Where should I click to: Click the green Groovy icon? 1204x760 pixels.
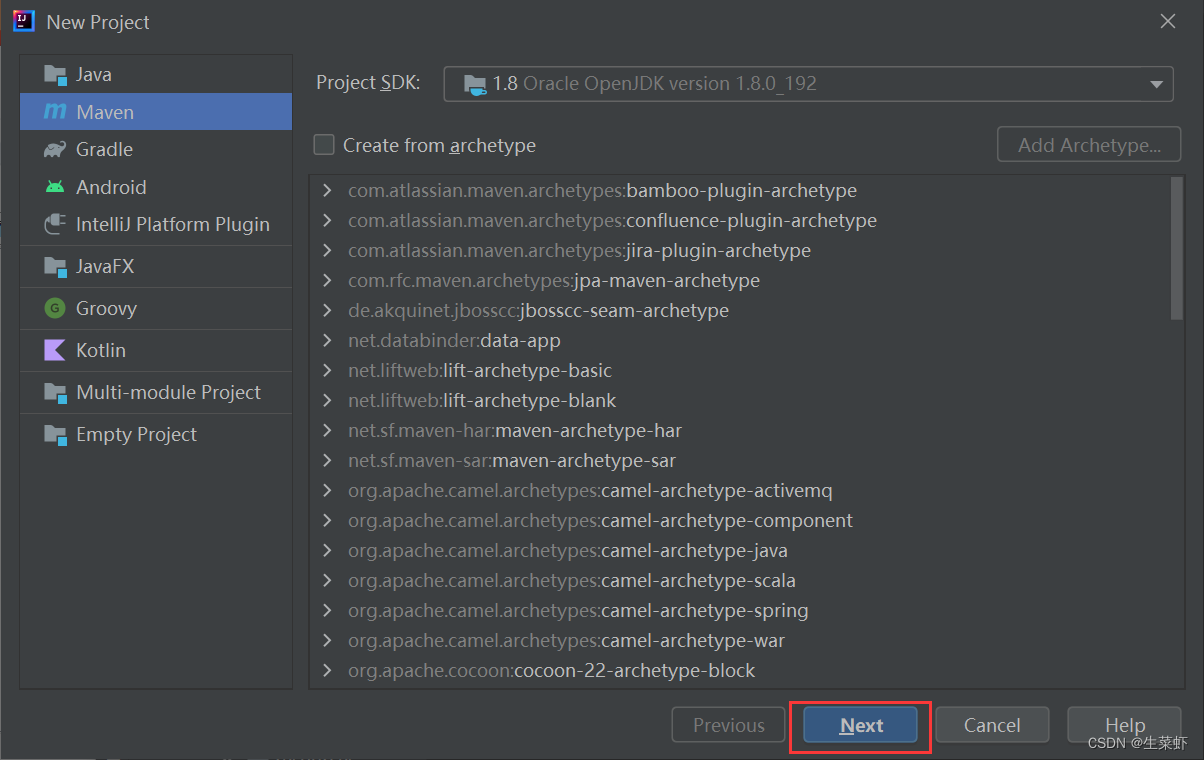click(x=55, y=308)
